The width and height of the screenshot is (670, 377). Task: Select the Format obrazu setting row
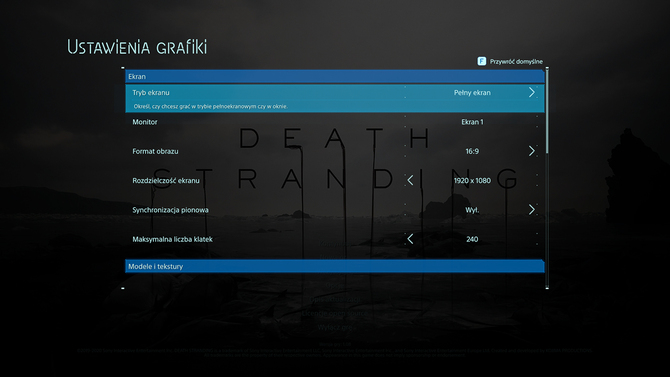pos(335,151)
